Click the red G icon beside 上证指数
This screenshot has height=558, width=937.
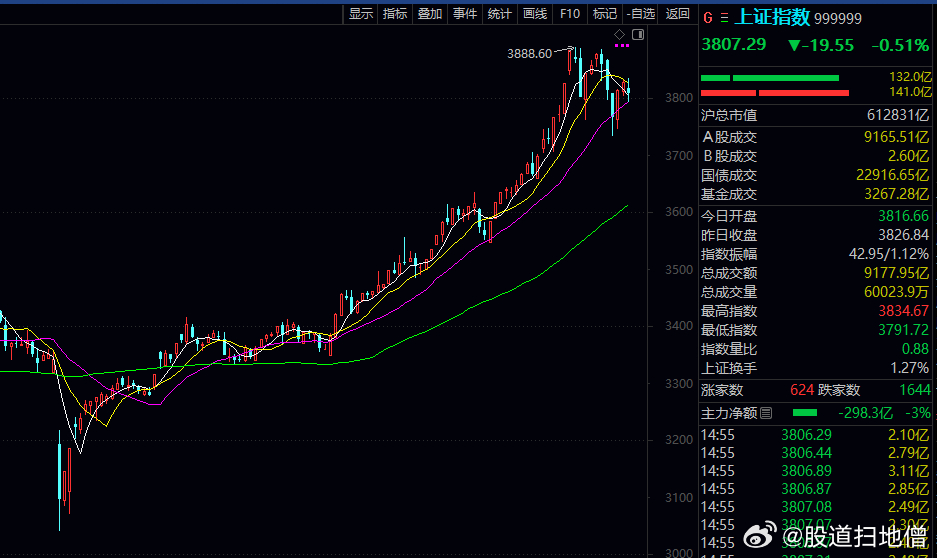click(x=708, y=18)
